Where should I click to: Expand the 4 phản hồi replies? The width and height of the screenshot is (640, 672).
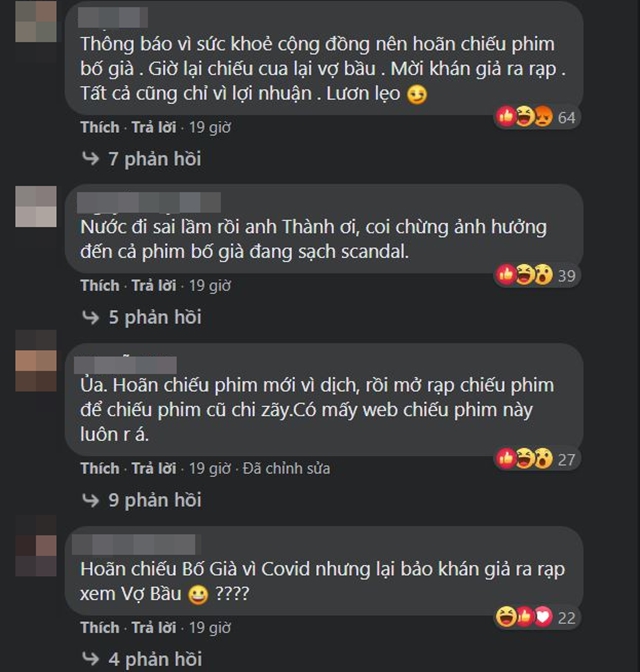(155, 659)
